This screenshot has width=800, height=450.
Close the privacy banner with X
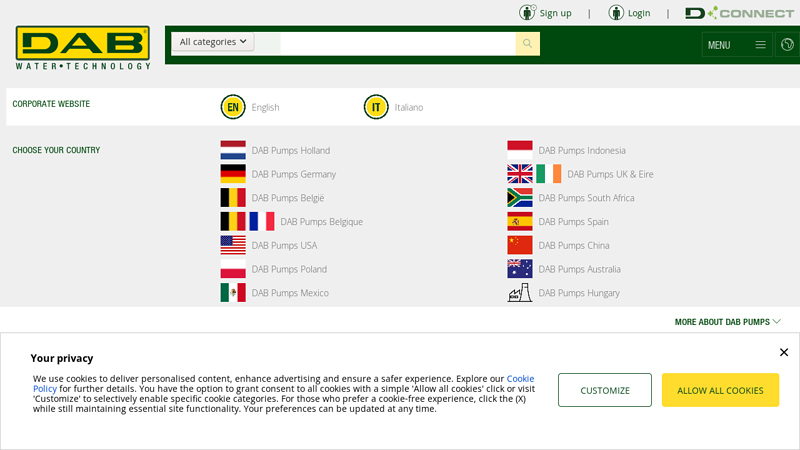tap(784, 352)
